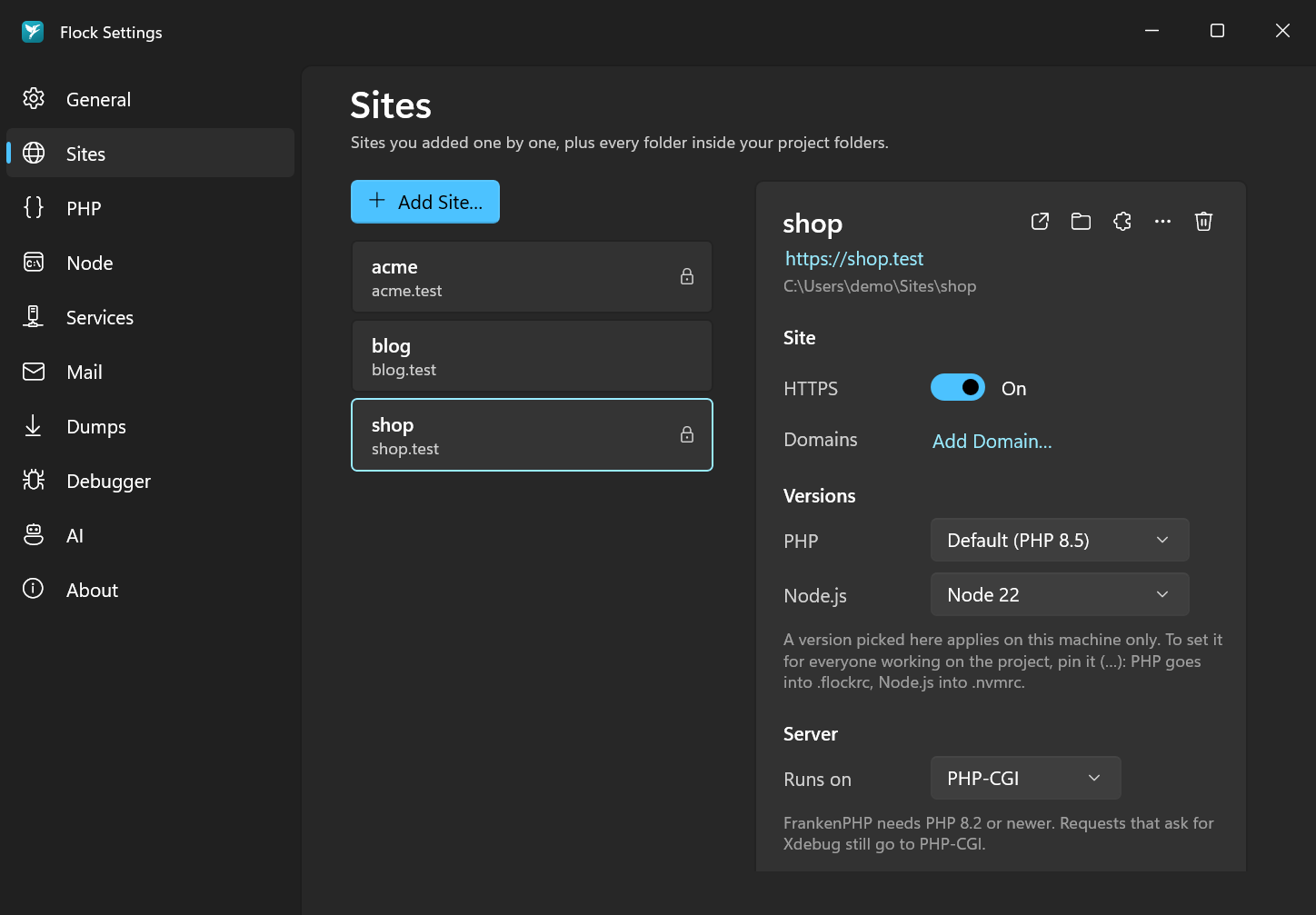Open the Services section
The image size is (1316, 915).
pos(150,317)
